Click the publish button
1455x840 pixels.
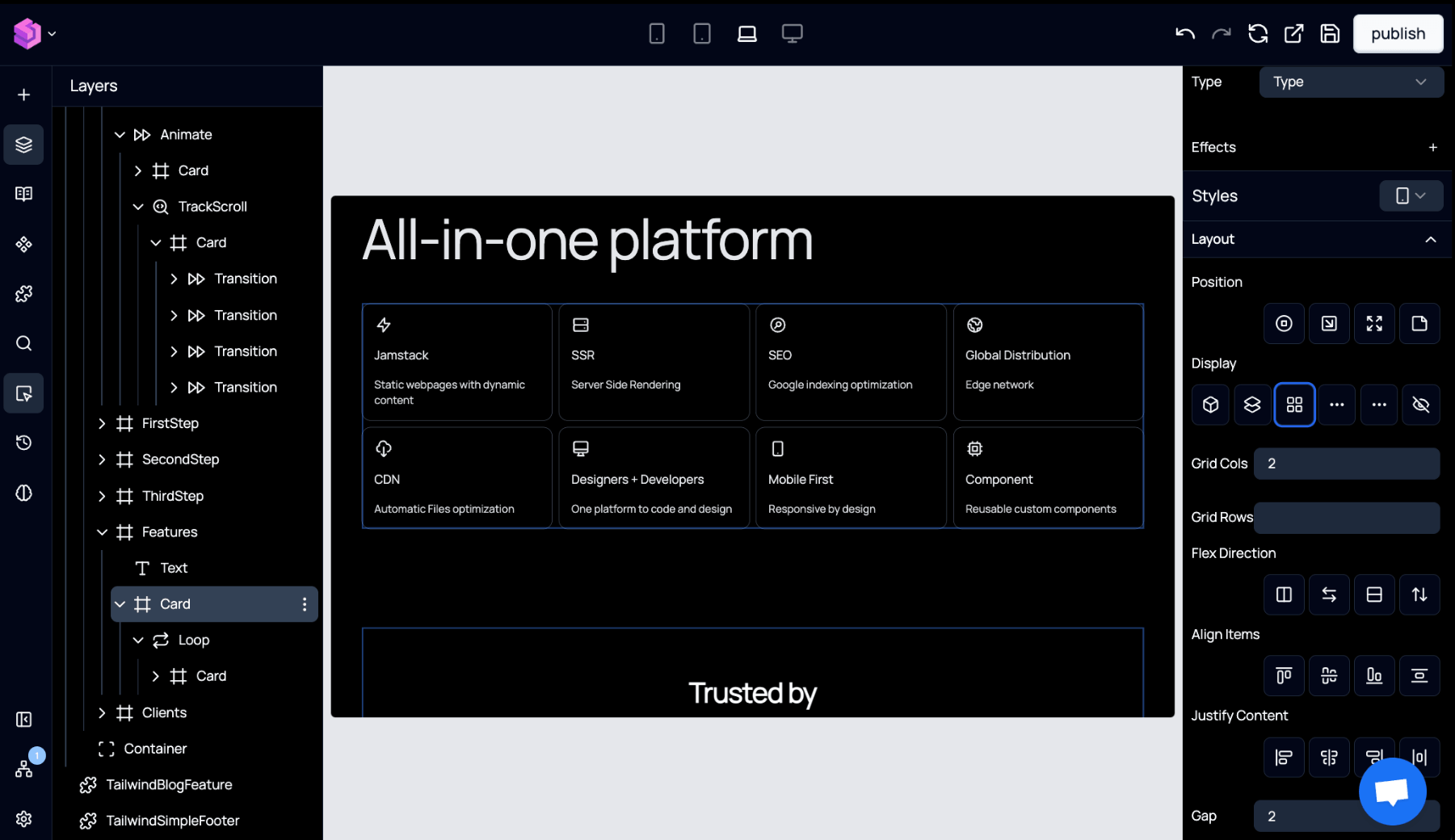click(x=1398, y=34)
